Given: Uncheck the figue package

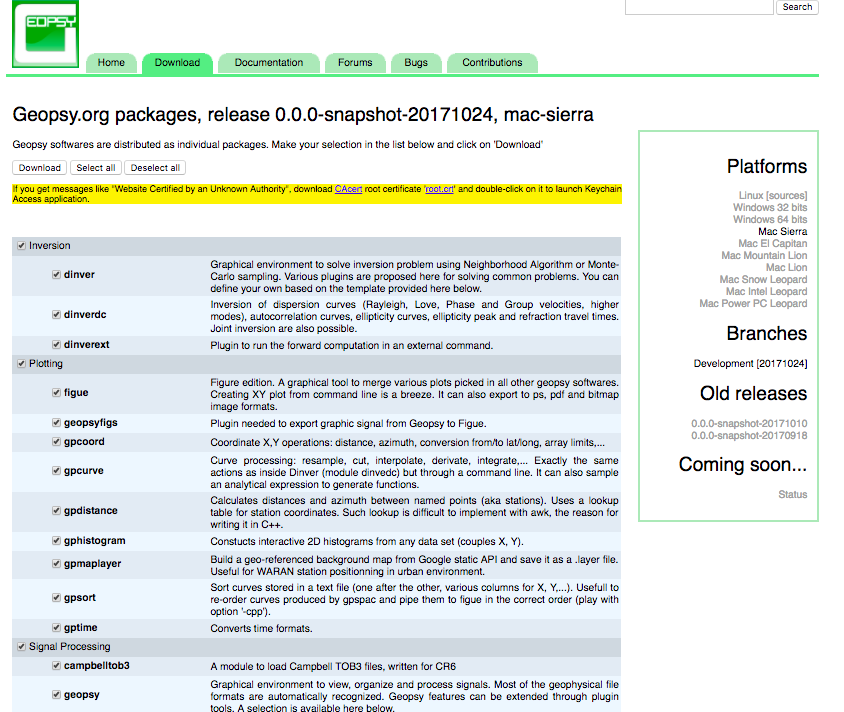Looking at the screenshot, I should (x=57, y=393).
